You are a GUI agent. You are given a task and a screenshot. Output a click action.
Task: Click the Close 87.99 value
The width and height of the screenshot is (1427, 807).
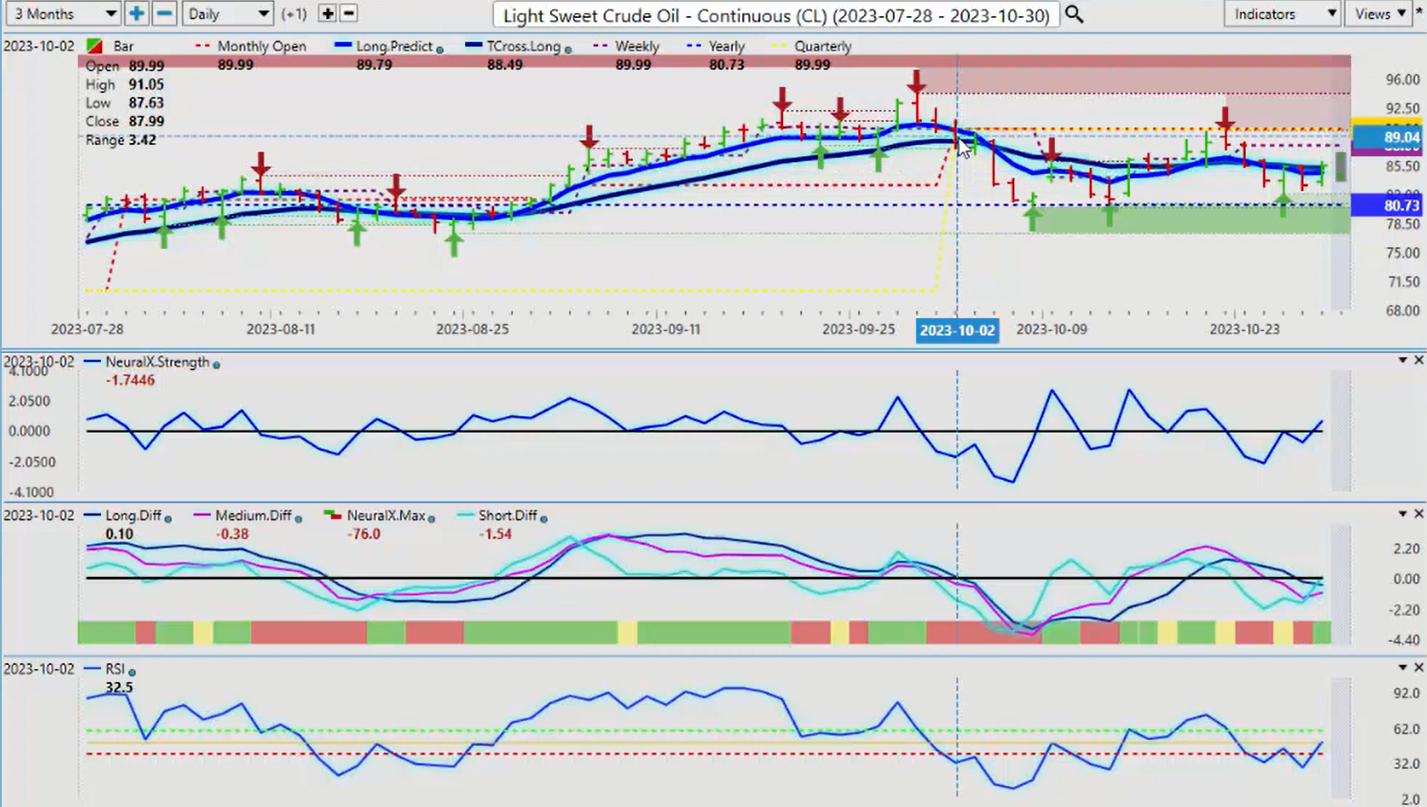tap(147, 122)
